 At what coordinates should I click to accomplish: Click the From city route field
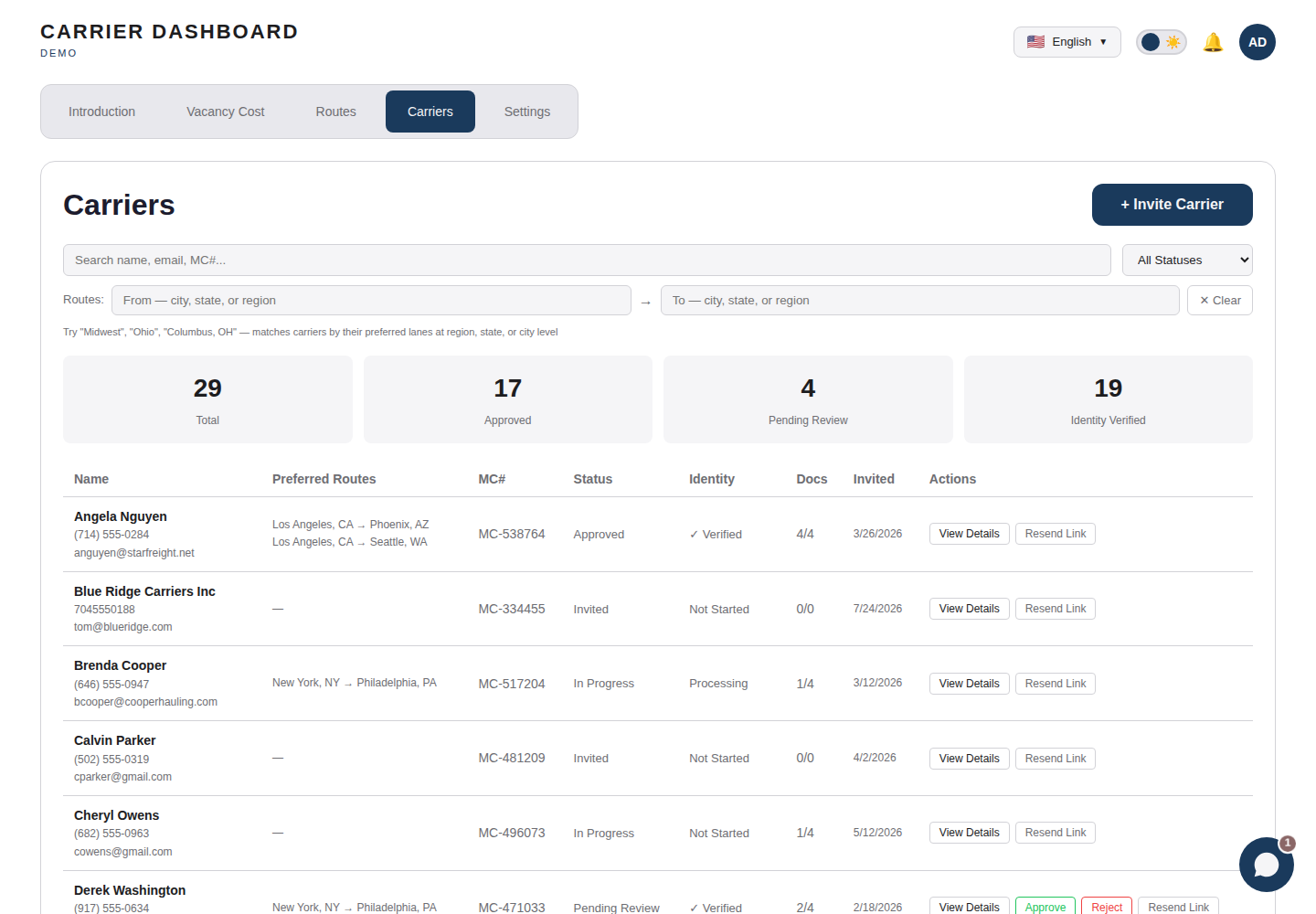coord(371,301)
